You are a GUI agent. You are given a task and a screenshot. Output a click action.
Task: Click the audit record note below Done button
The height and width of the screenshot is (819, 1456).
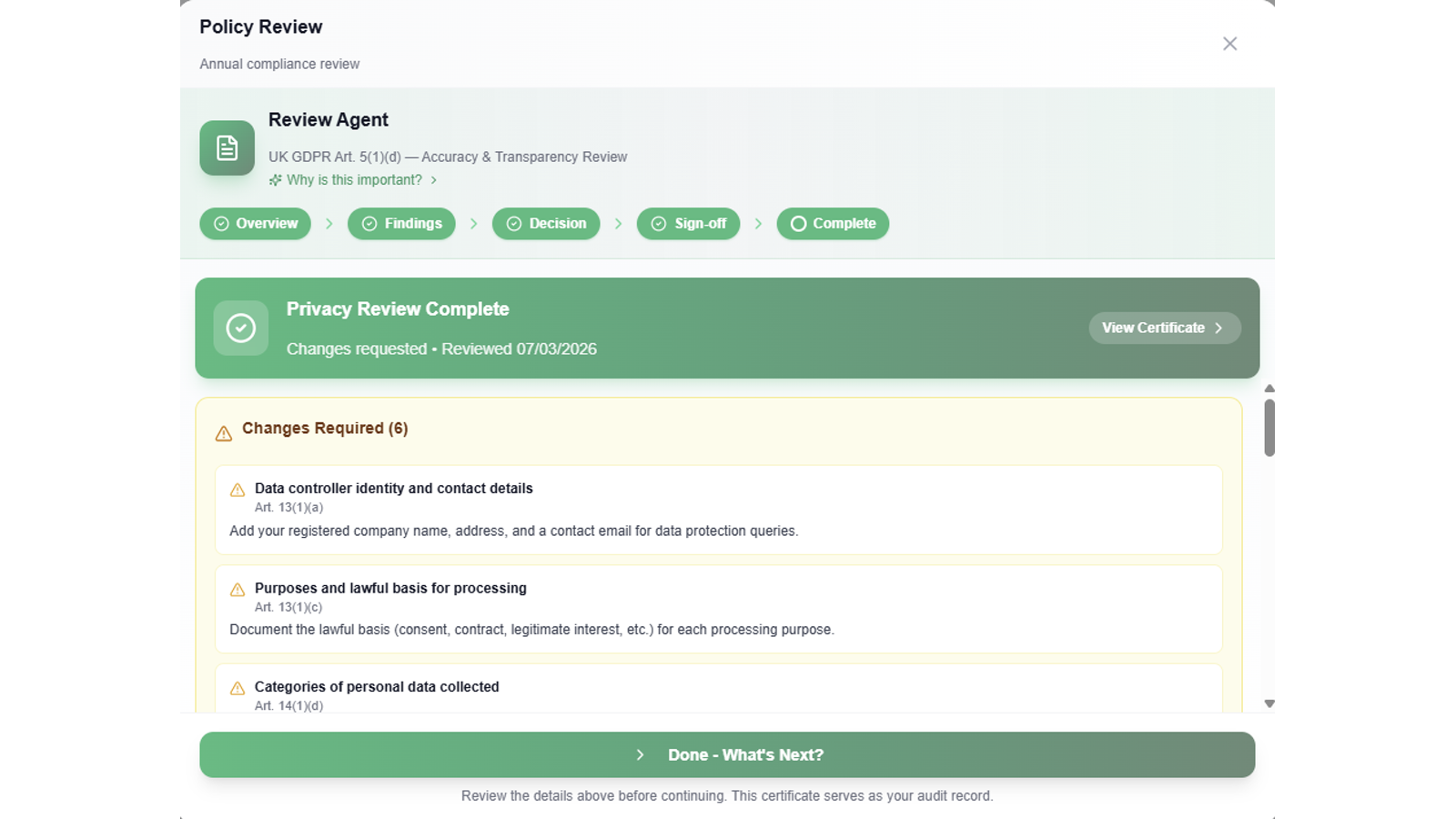coord(727,796)
